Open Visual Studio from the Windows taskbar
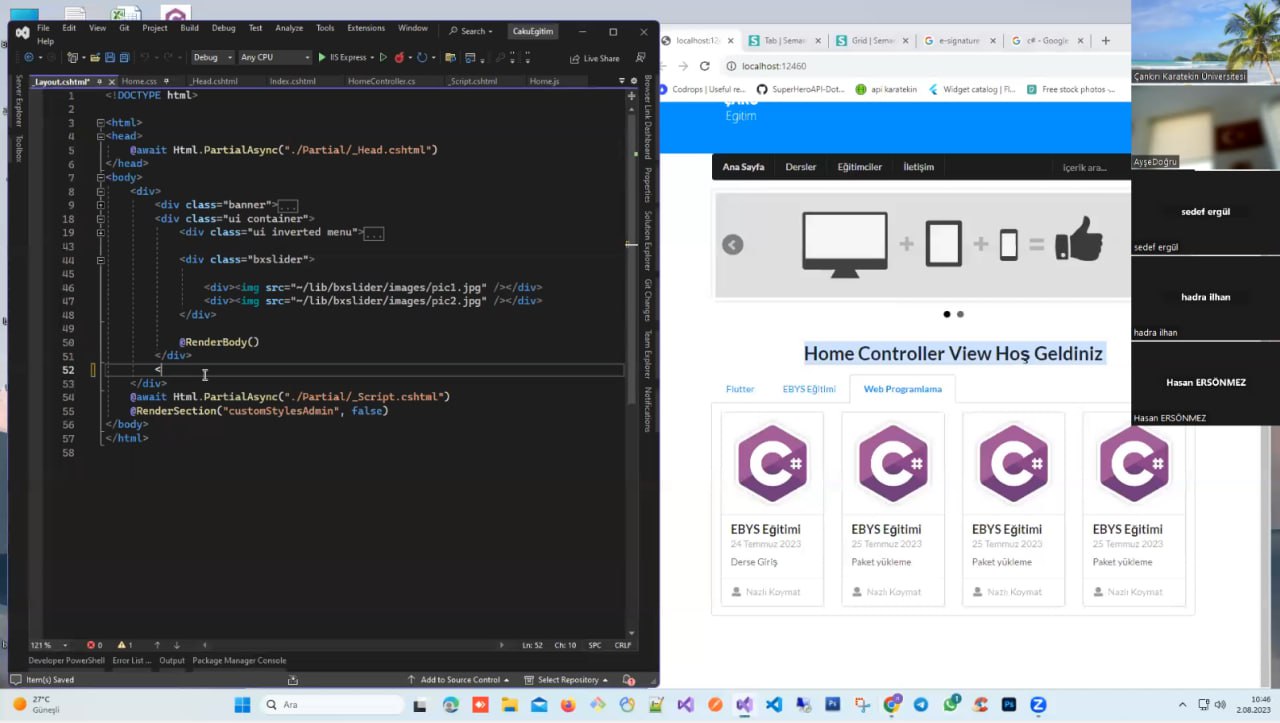This screenshot has height=723, width=1280. pos(744,705)
